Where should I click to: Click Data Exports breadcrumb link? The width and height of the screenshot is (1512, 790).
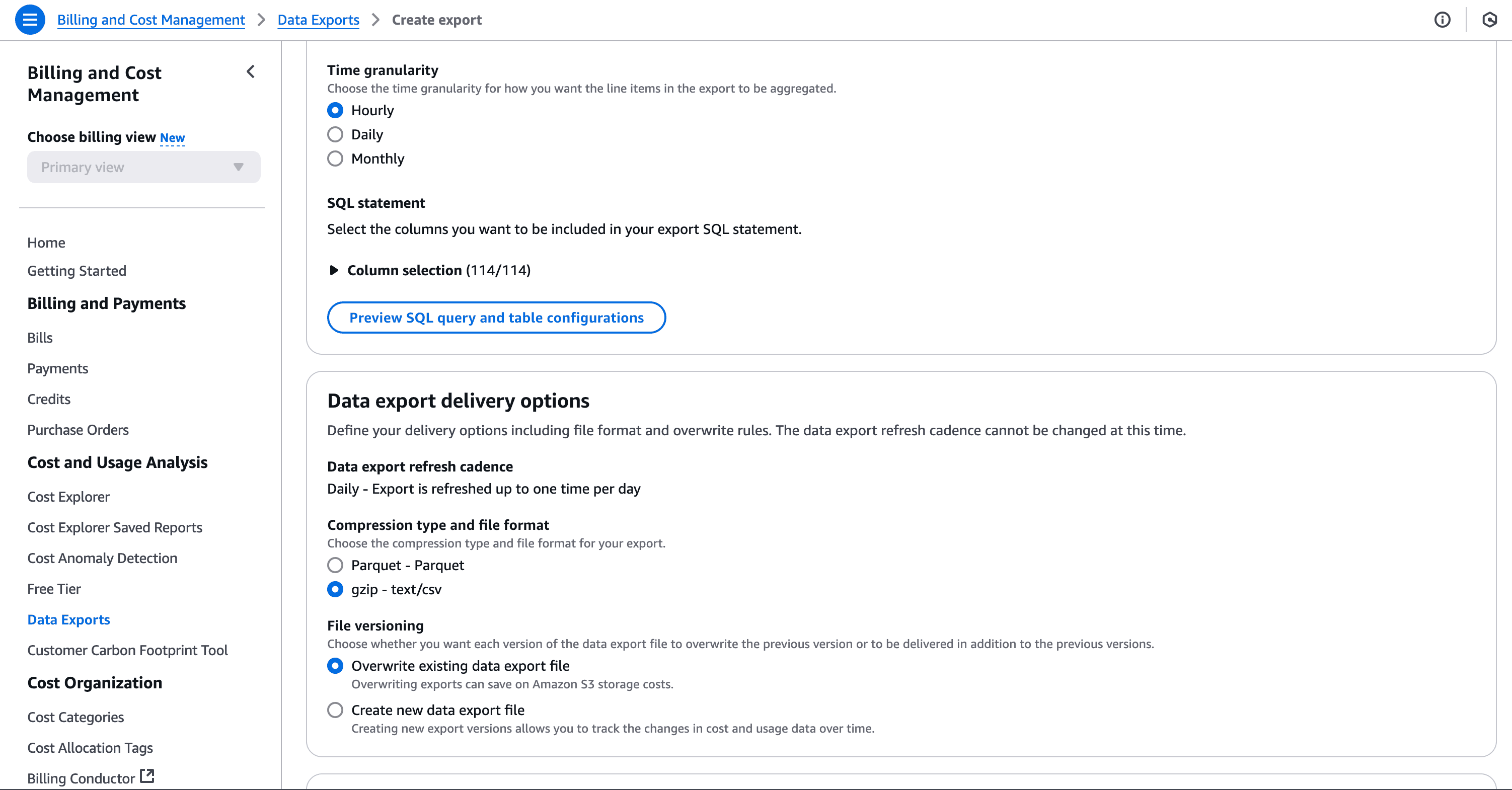click(318, 20)
